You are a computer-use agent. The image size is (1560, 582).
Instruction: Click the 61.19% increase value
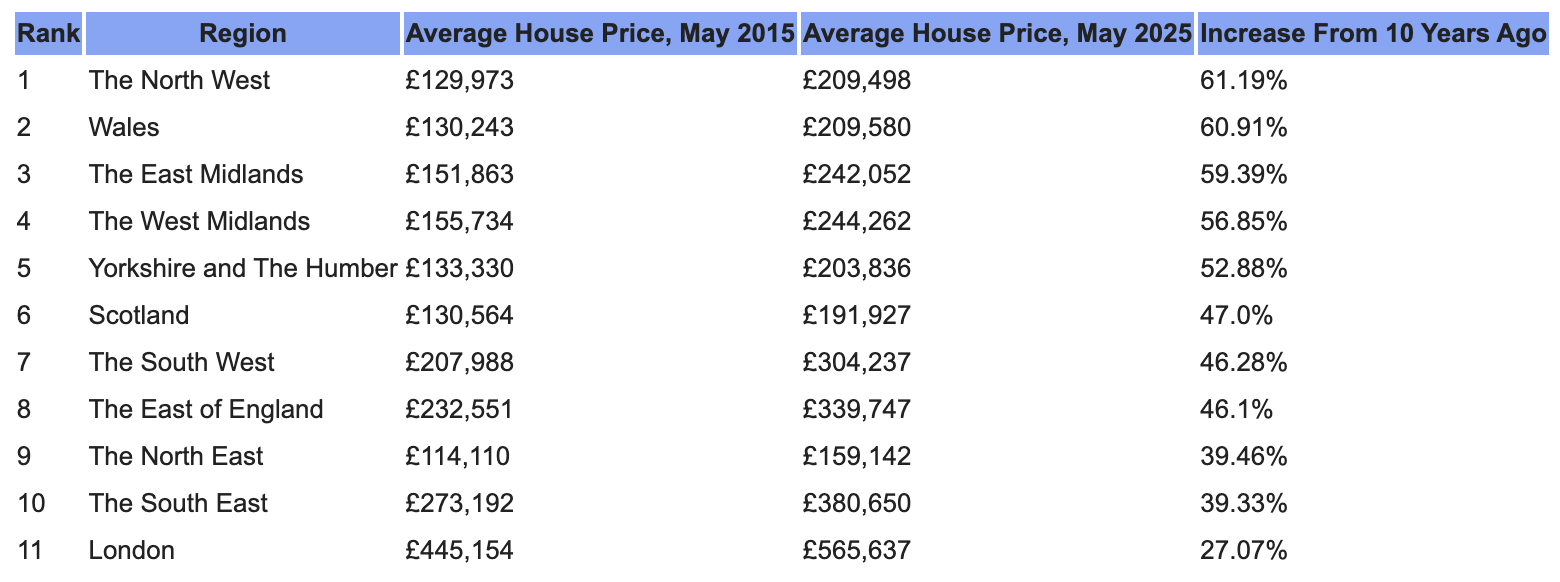tap(1243, 80)
